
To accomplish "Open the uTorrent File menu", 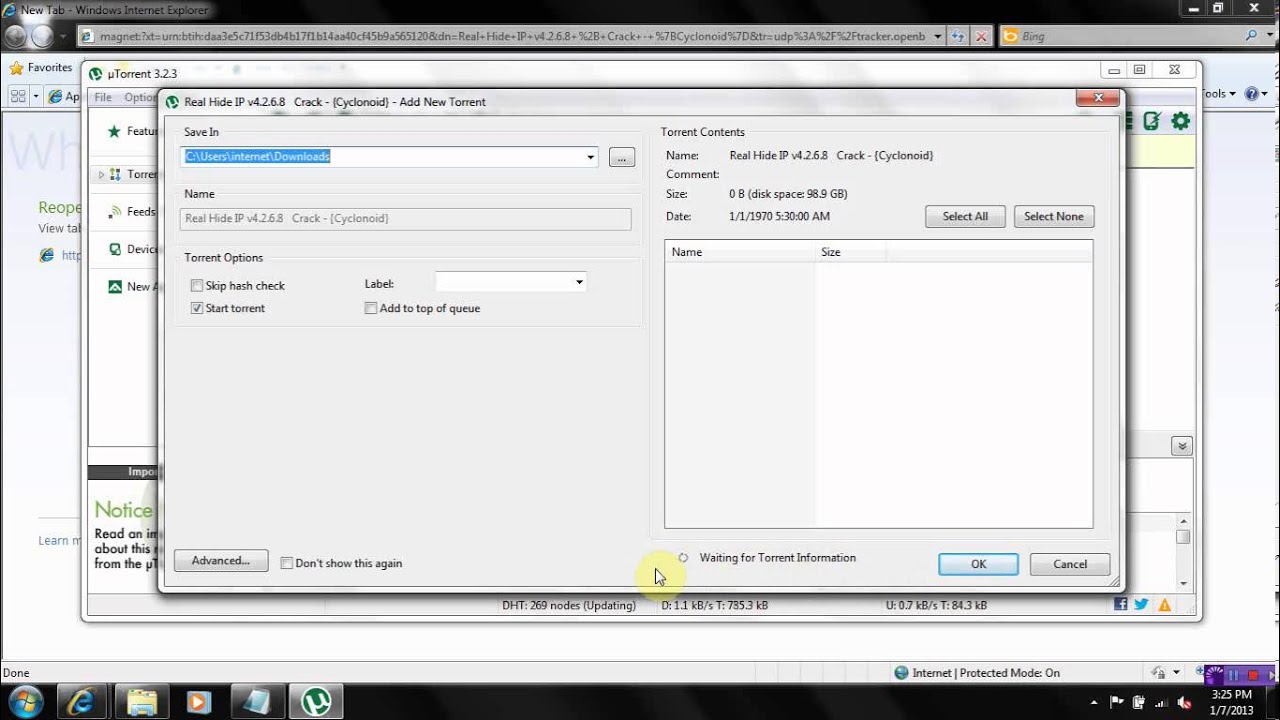I will pyautogui.click(x=103, y=98).
